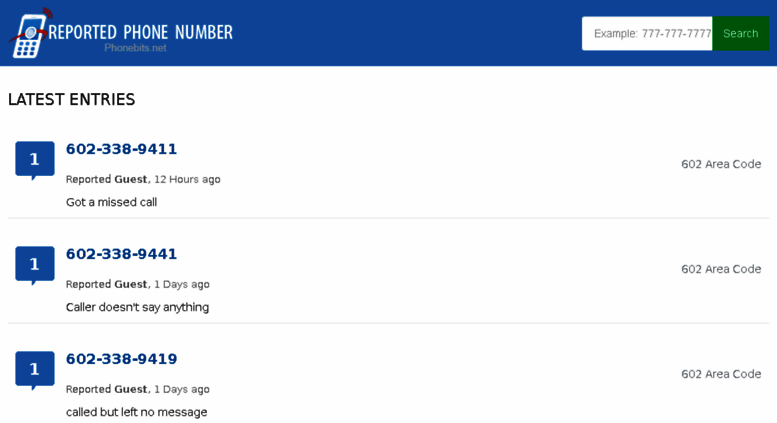Open 602 Area Code link beside 602-338-9441
The image size is (777, 423).
point(721,269)
